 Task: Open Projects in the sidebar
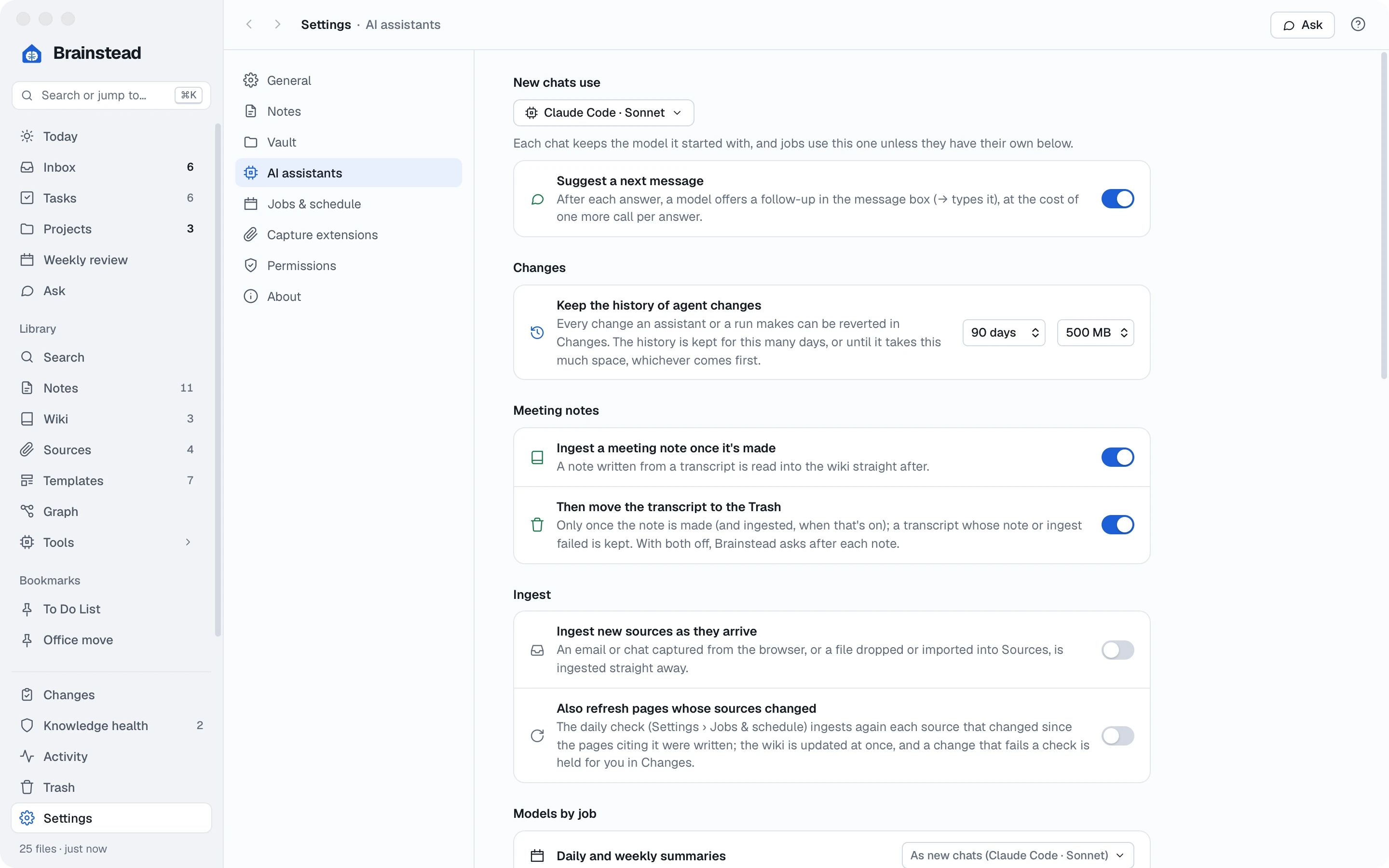(x=111, y=229)
